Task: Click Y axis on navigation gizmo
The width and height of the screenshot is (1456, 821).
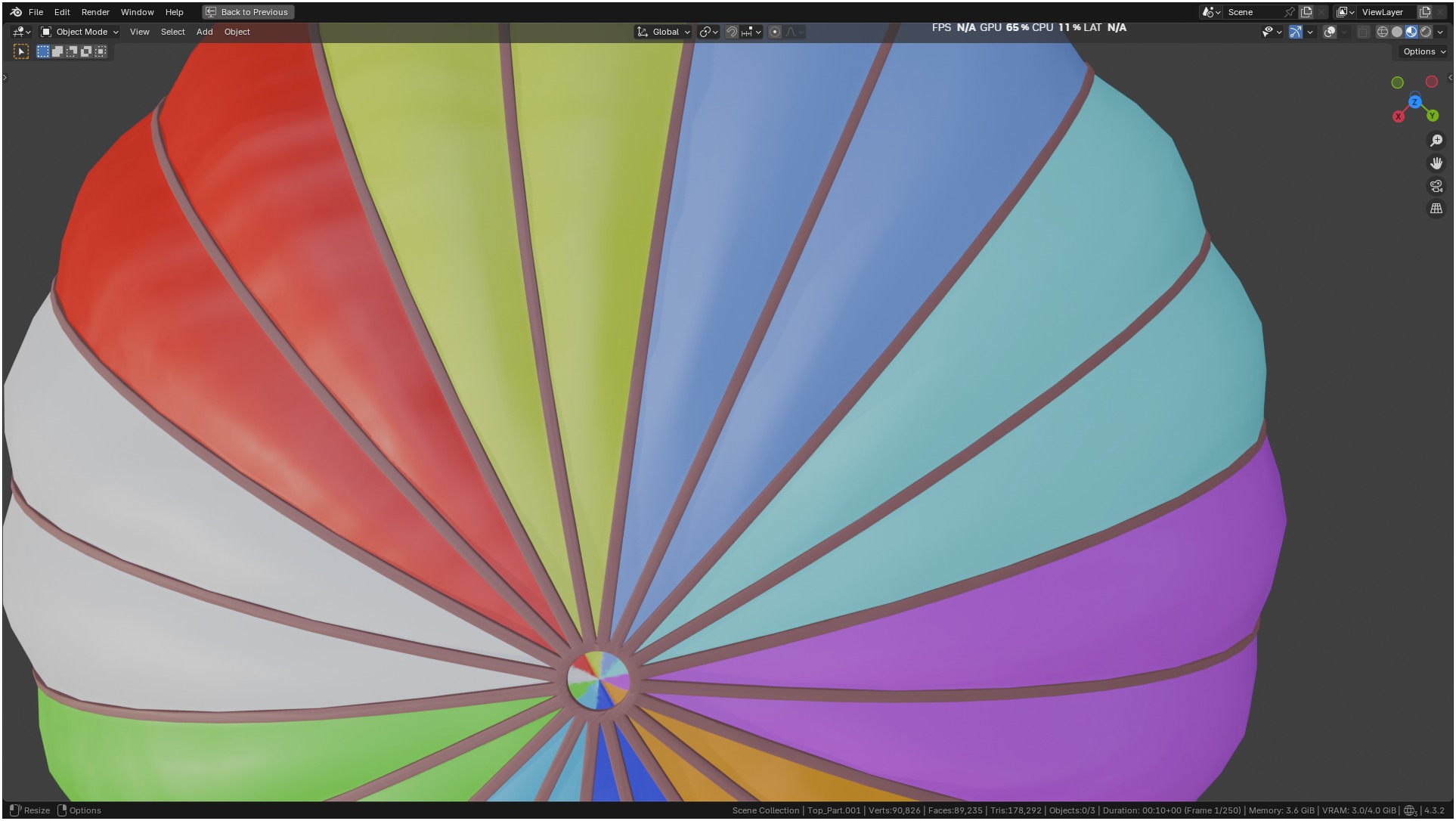Action: click(x=1433, y=116)
